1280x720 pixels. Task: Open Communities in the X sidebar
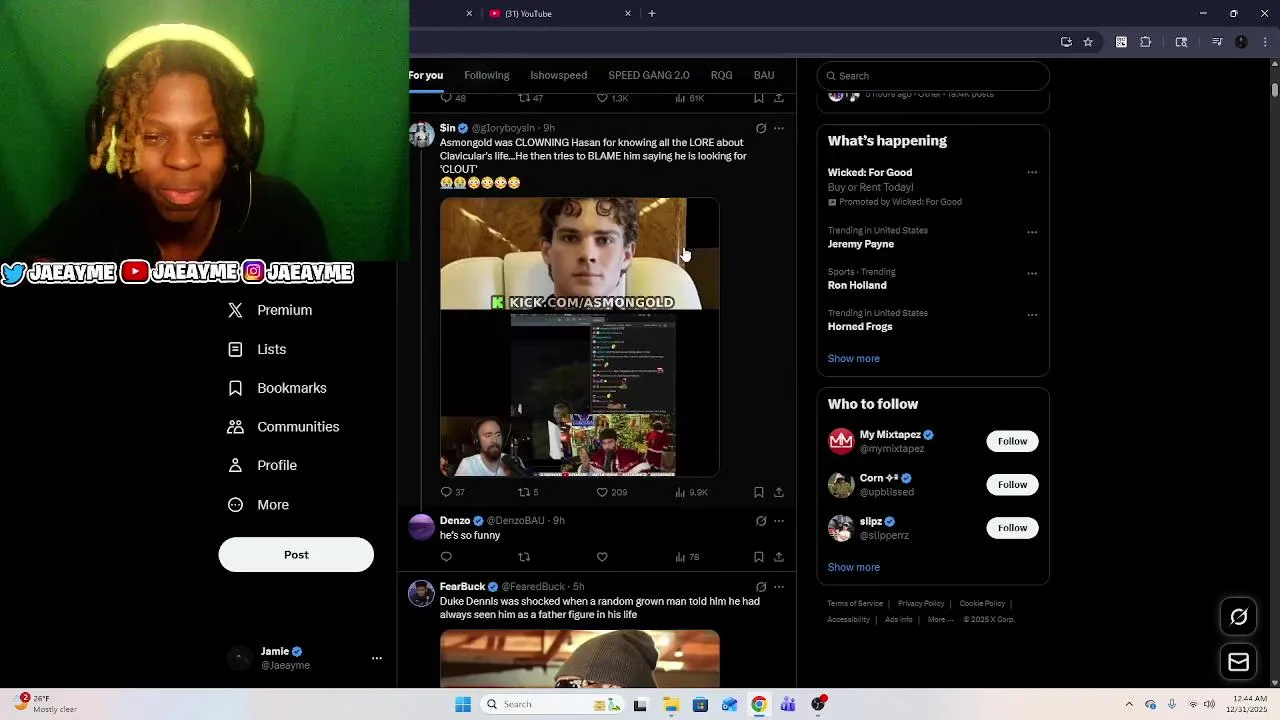click(x=284, y=427)
